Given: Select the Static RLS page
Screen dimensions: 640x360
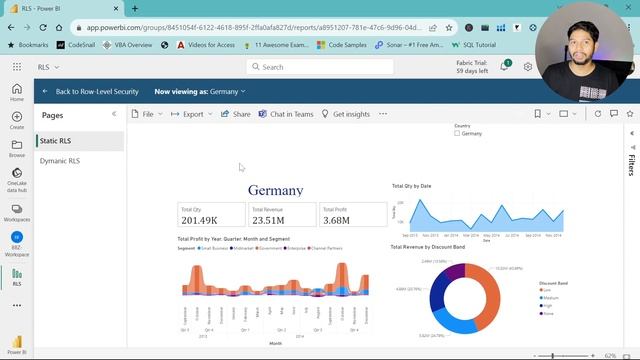Looking at the screenshot, I should click(x=80, y=141).
